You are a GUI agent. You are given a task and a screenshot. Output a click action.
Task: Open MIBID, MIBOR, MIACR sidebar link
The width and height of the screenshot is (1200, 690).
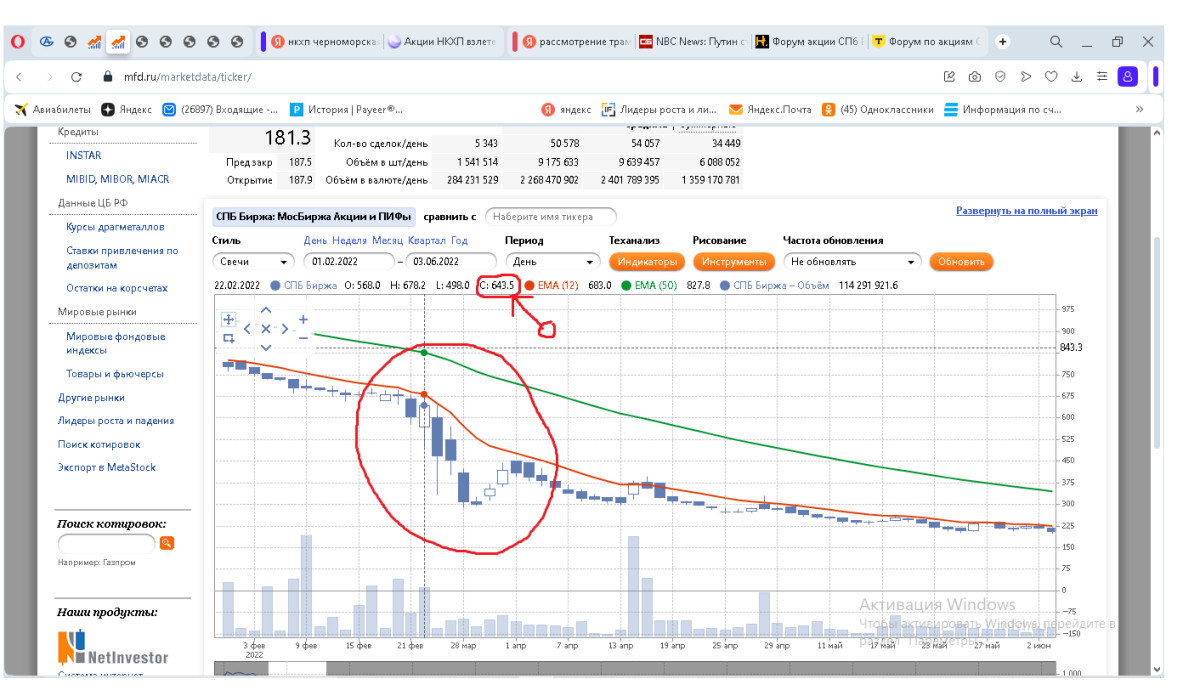[x=117, y=179]
